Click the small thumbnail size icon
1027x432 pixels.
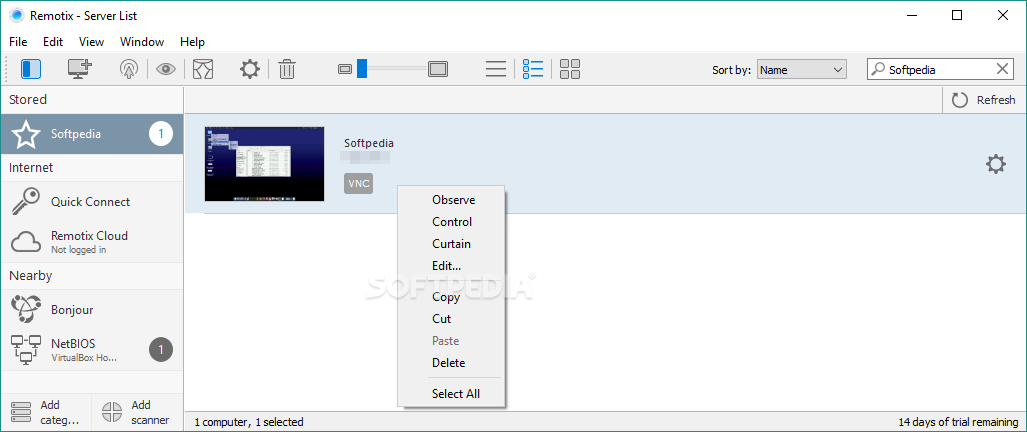coord(345,69)
